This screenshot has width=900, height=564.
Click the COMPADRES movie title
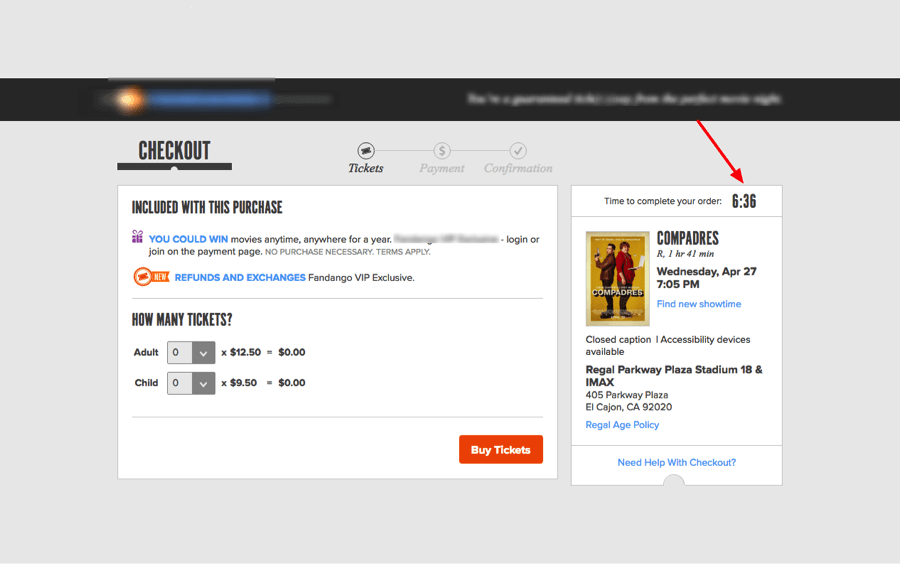(x=688, y=238)
